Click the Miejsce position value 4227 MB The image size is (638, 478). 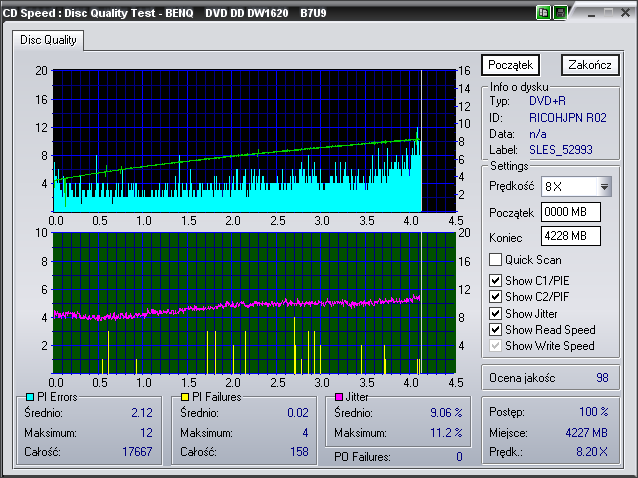(586, 433)
